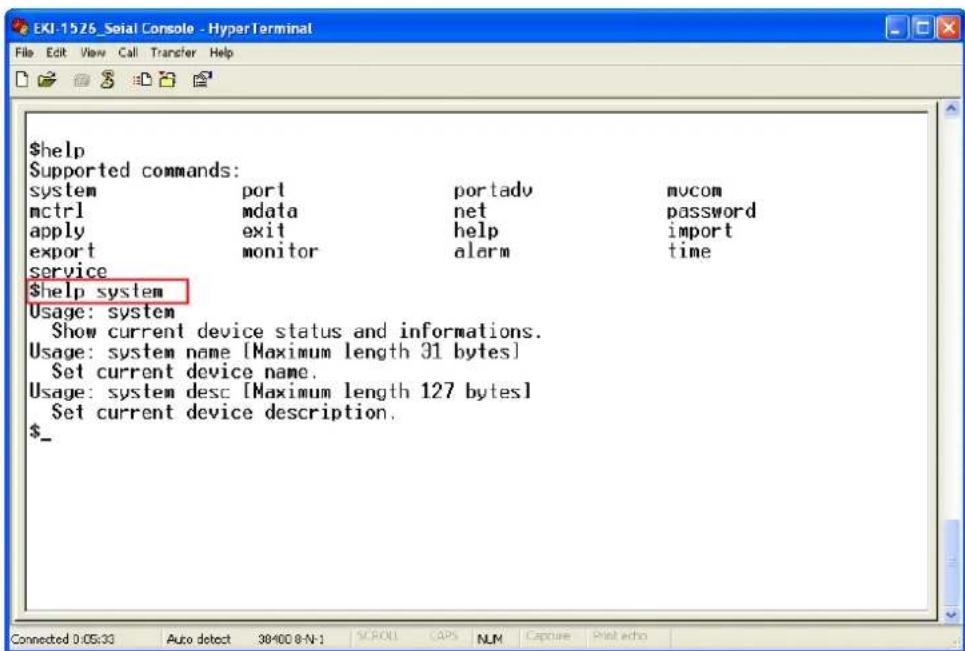Click the scrollbar down arrow
The image size is (965, 651).
pos(951,614)
